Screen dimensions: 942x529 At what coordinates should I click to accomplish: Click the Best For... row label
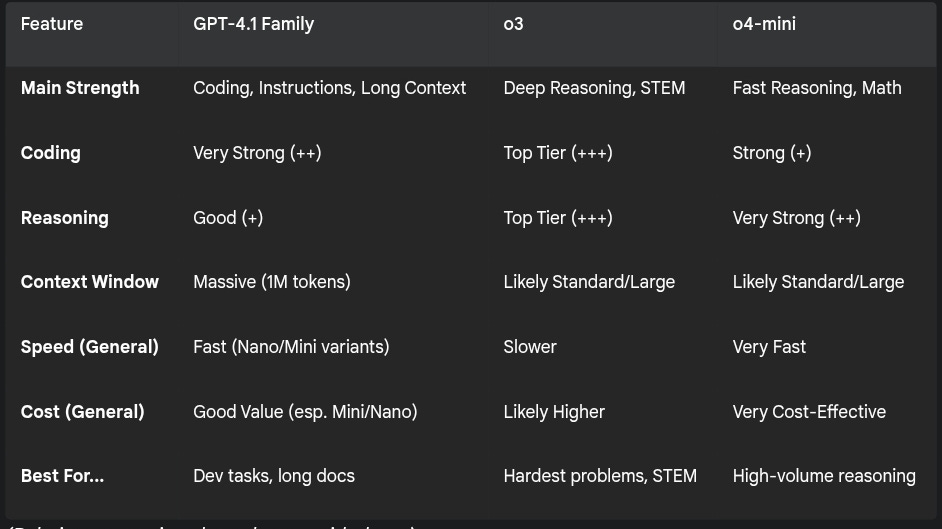click(62, 476)
